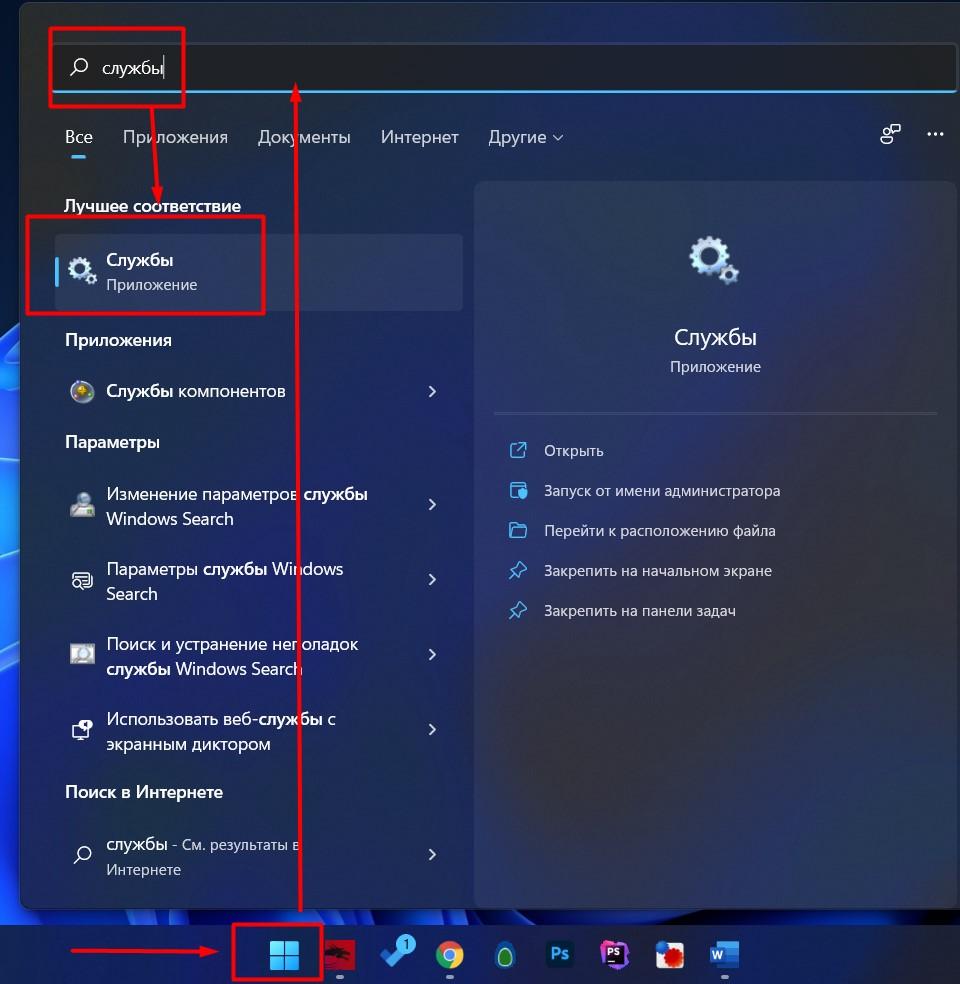Click the search field containing 'службы'
This screenshot has width=960, height=984.
pyautogui.click(x=505, y=67)
